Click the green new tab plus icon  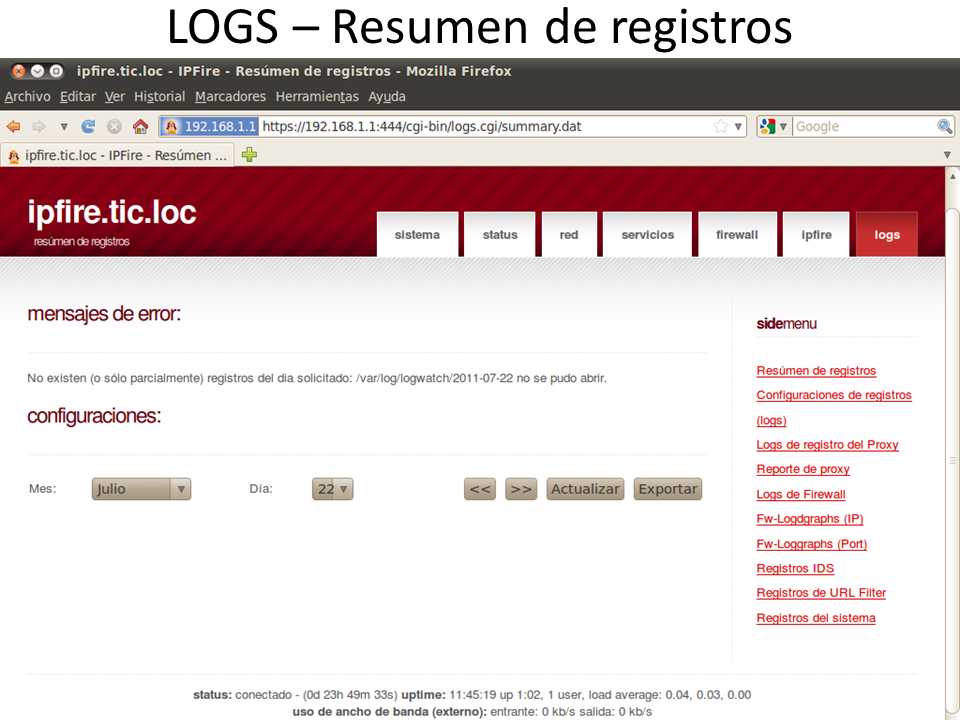pyautogui.click(x=249, y=155)
